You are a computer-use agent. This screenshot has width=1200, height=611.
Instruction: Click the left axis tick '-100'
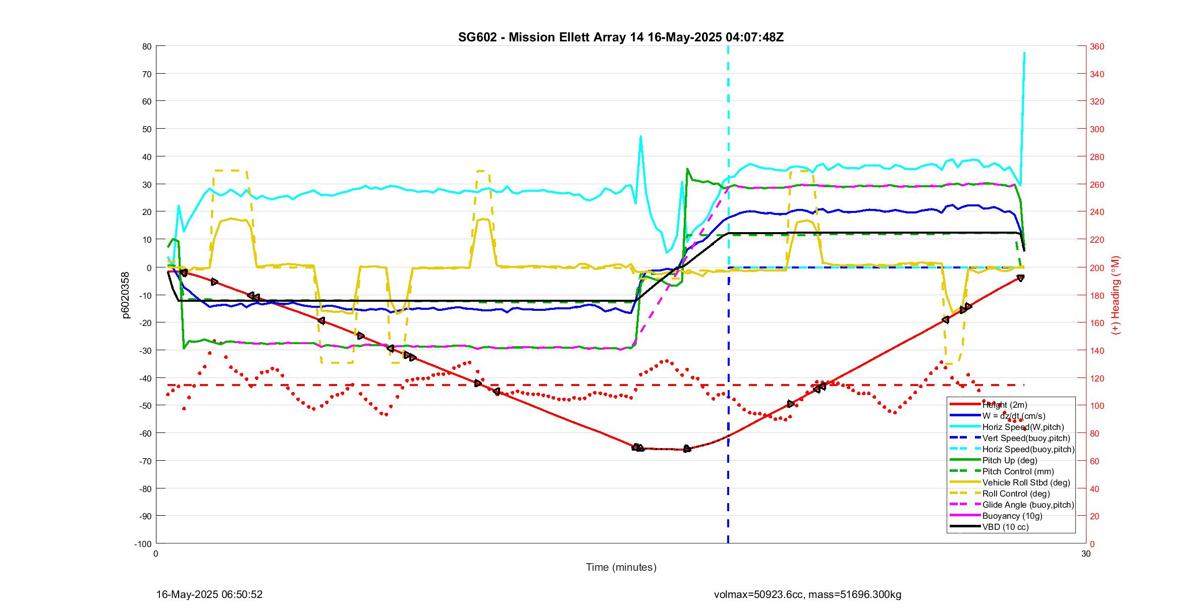[142, 543]
